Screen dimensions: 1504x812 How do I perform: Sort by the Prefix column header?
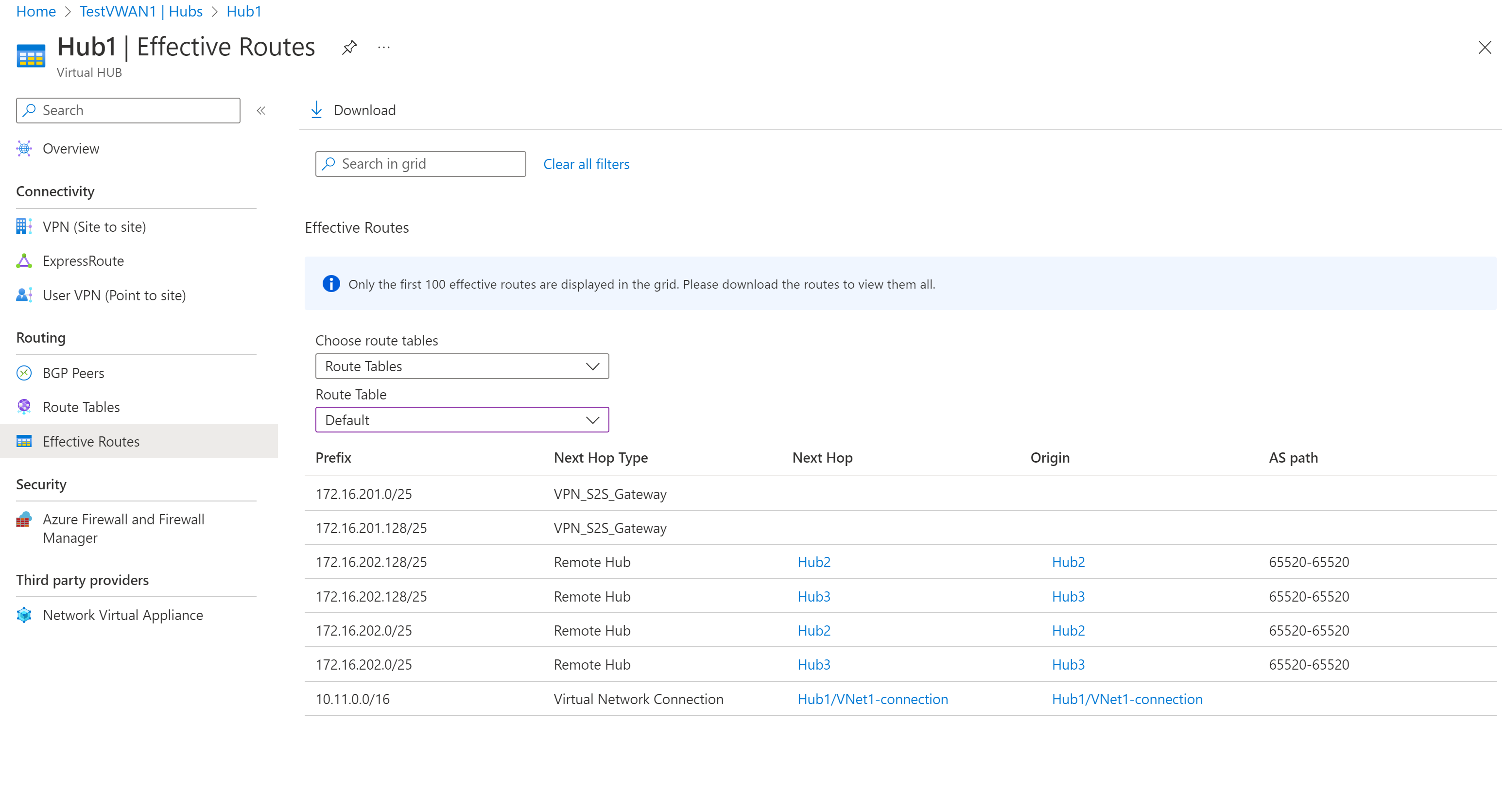[x=333, y=458]
